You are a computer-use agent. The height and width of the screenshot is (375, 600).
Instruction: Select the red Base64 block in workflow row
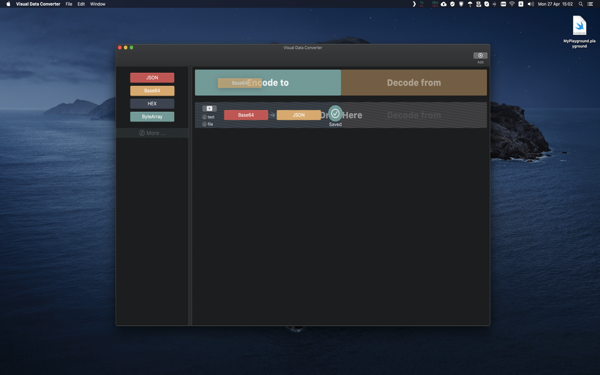[246, 115]
